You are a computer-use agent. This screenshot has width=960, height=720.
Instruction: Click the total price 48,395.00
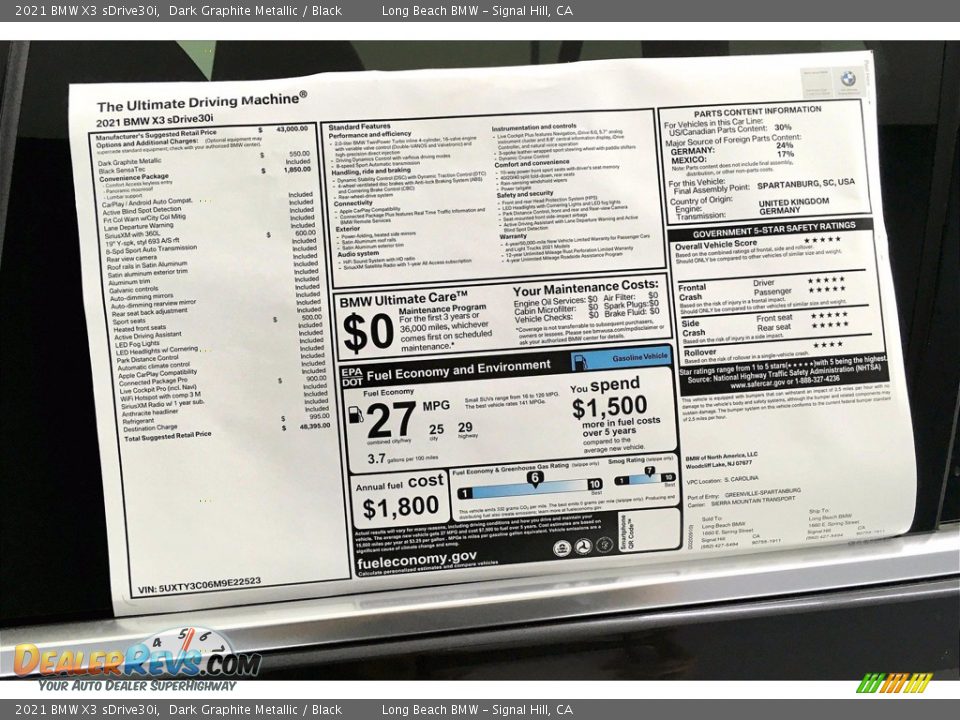coord(315,426)
